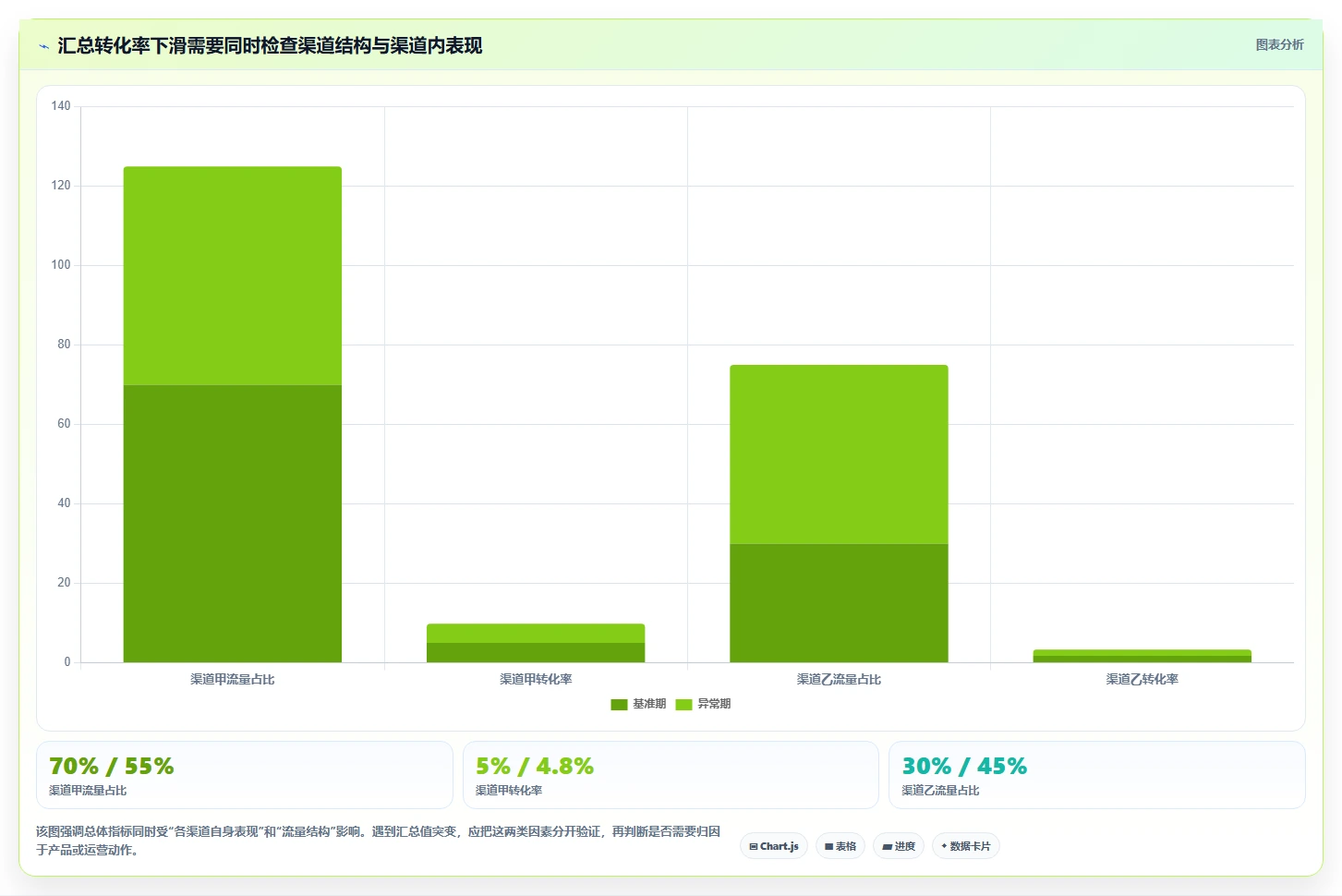Screen dimensions: 1342x896
Task: Click the dark green 基准期 legend swatch
Action: click(619, 705)
